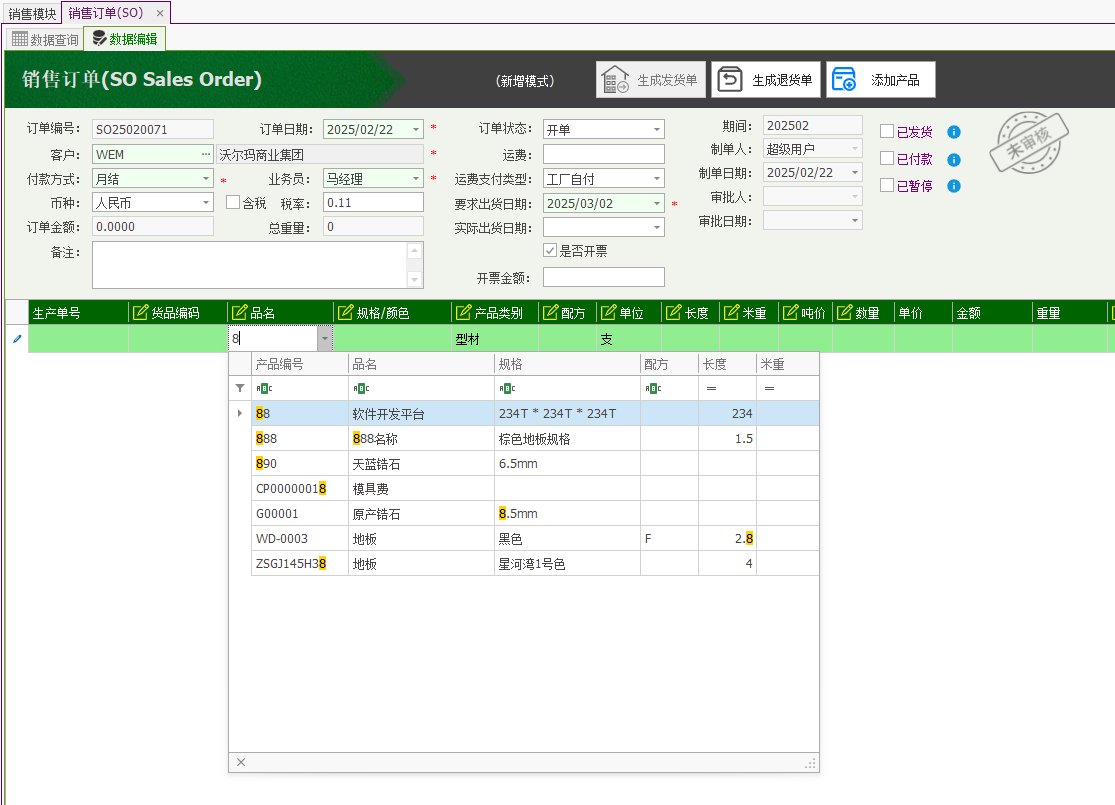Click the edit icon in 配方 column header
The height and width of the screenshot is (805, 1115).
point(550,312)
